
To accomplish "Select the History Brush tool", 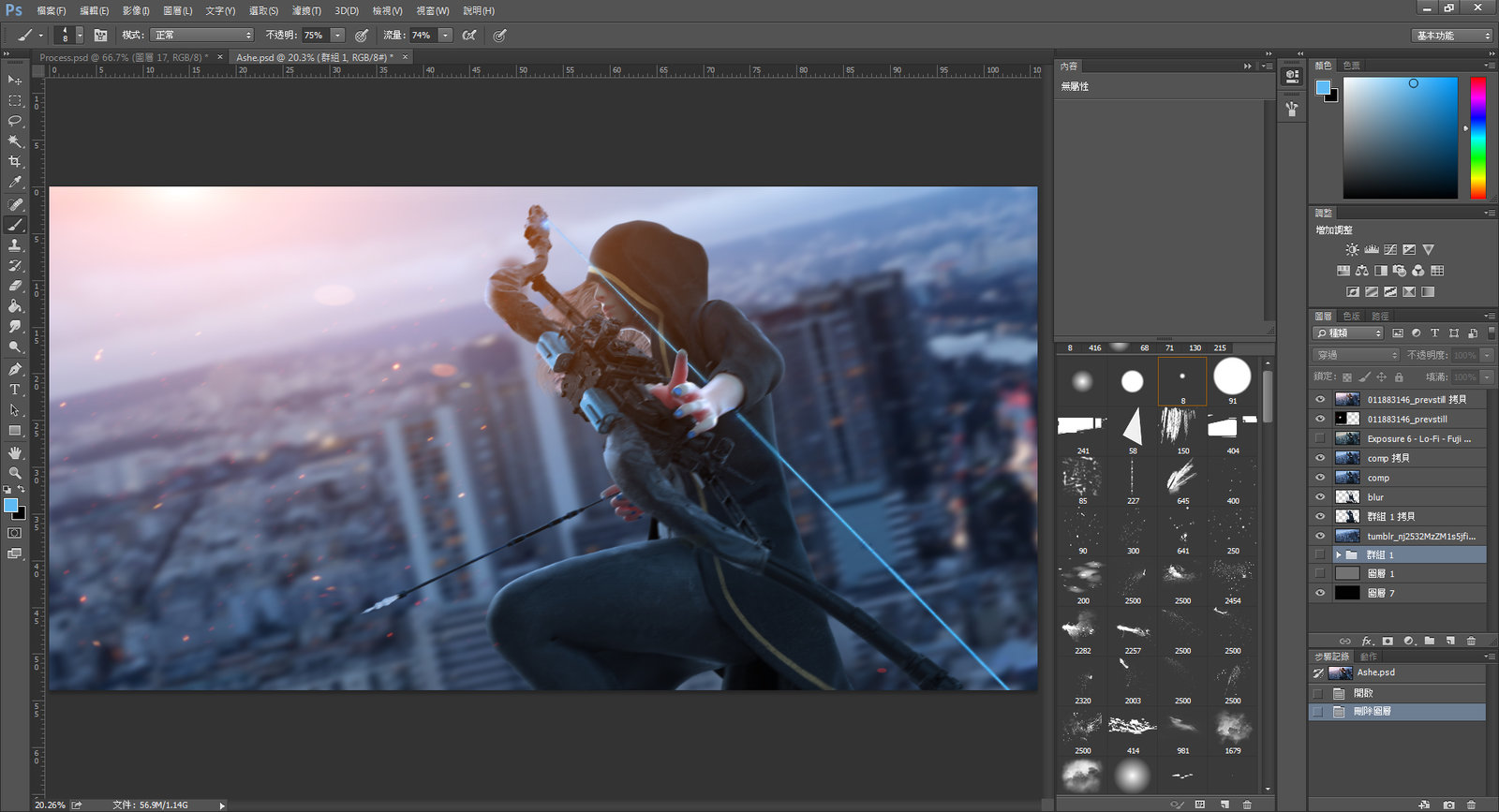I will coord(15,266).
